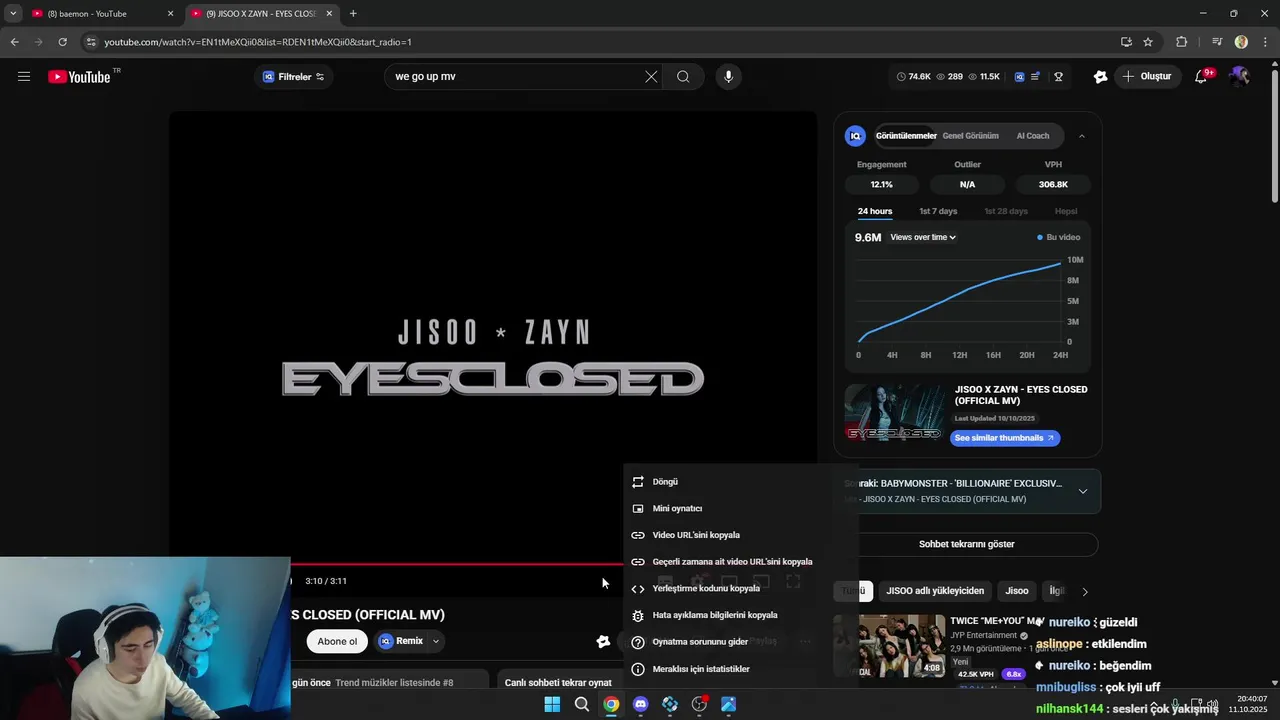This screenshot has width=1280, height=720.
Task: Toggle the Bu video chart legend
Action: 1059,237
